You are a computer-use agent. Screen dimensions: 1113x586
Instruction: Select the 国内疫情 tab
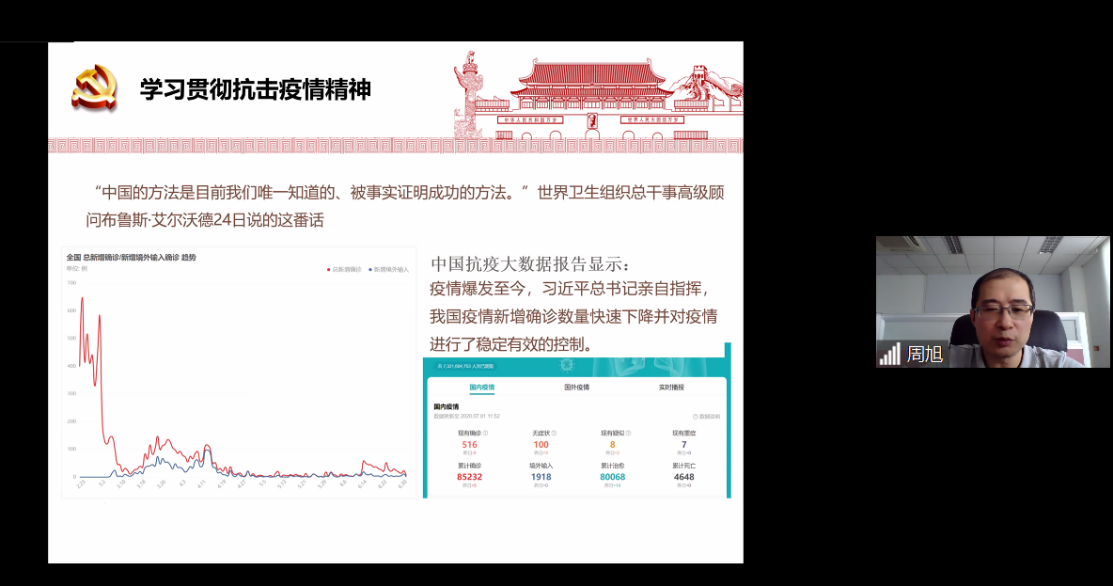(x=482, y=387)
